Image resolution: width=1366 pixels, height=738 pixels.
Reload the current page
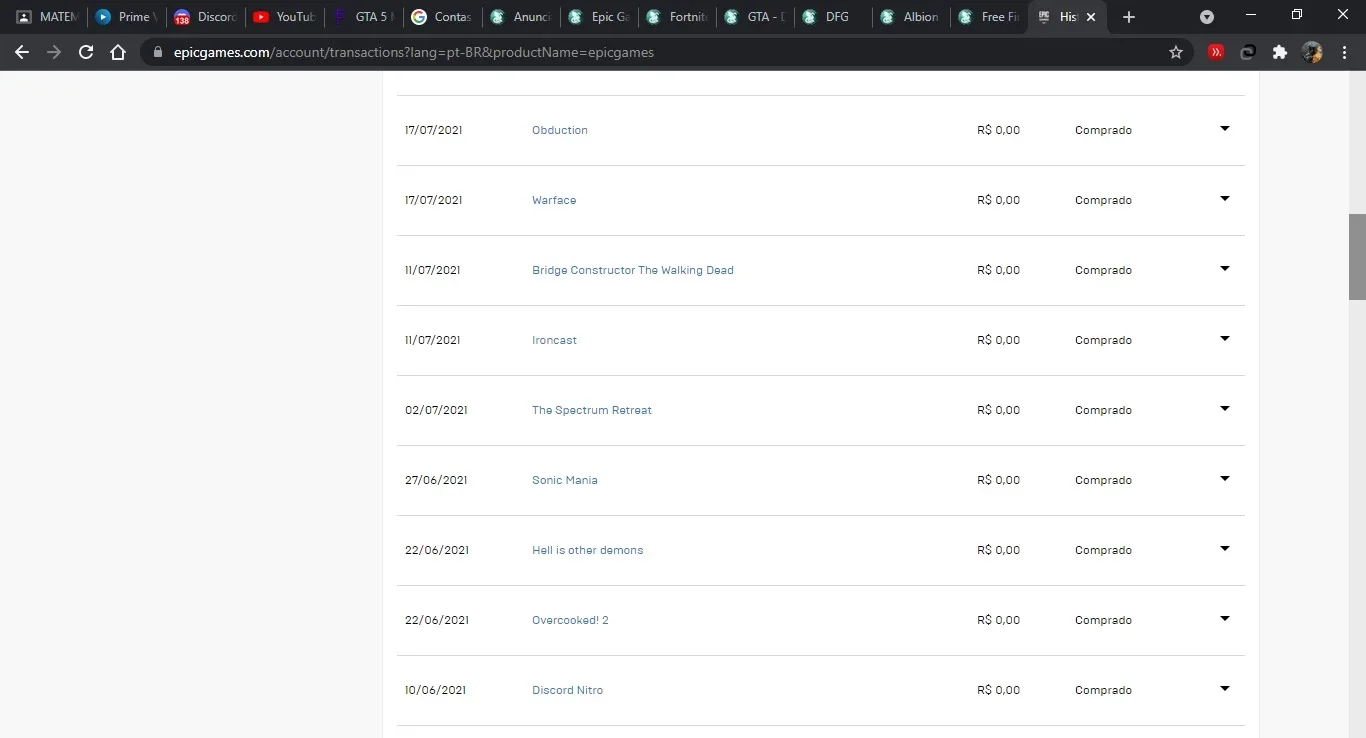point(86,52)
